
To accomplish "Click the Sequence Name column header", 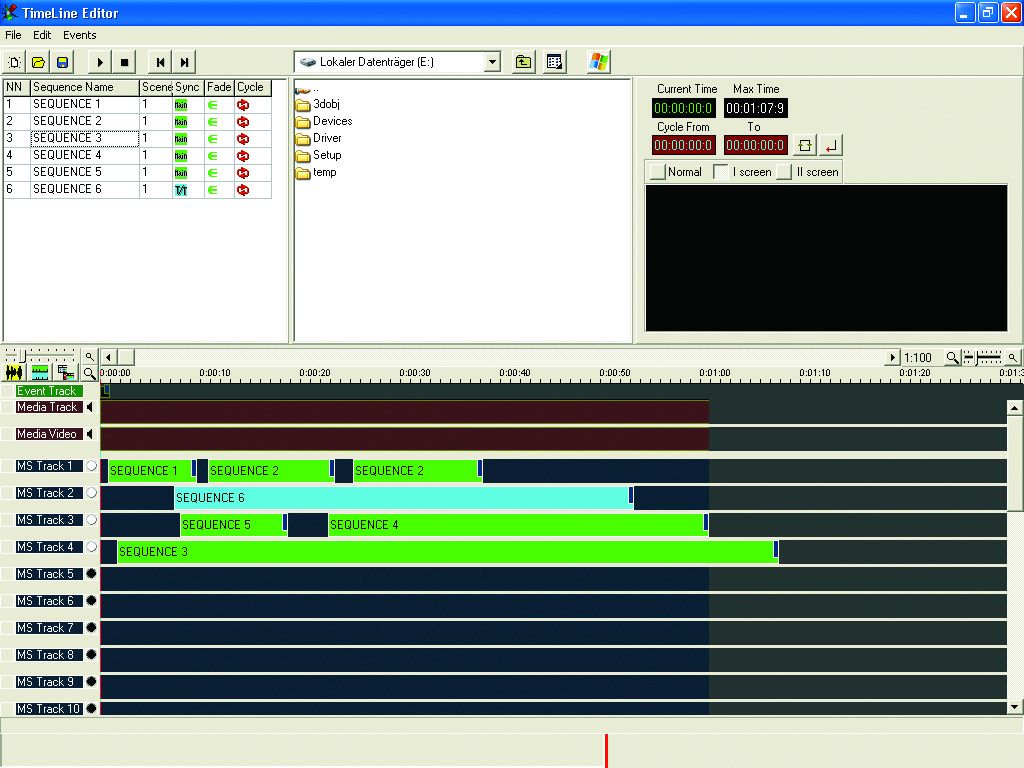I will click(84, 87).
